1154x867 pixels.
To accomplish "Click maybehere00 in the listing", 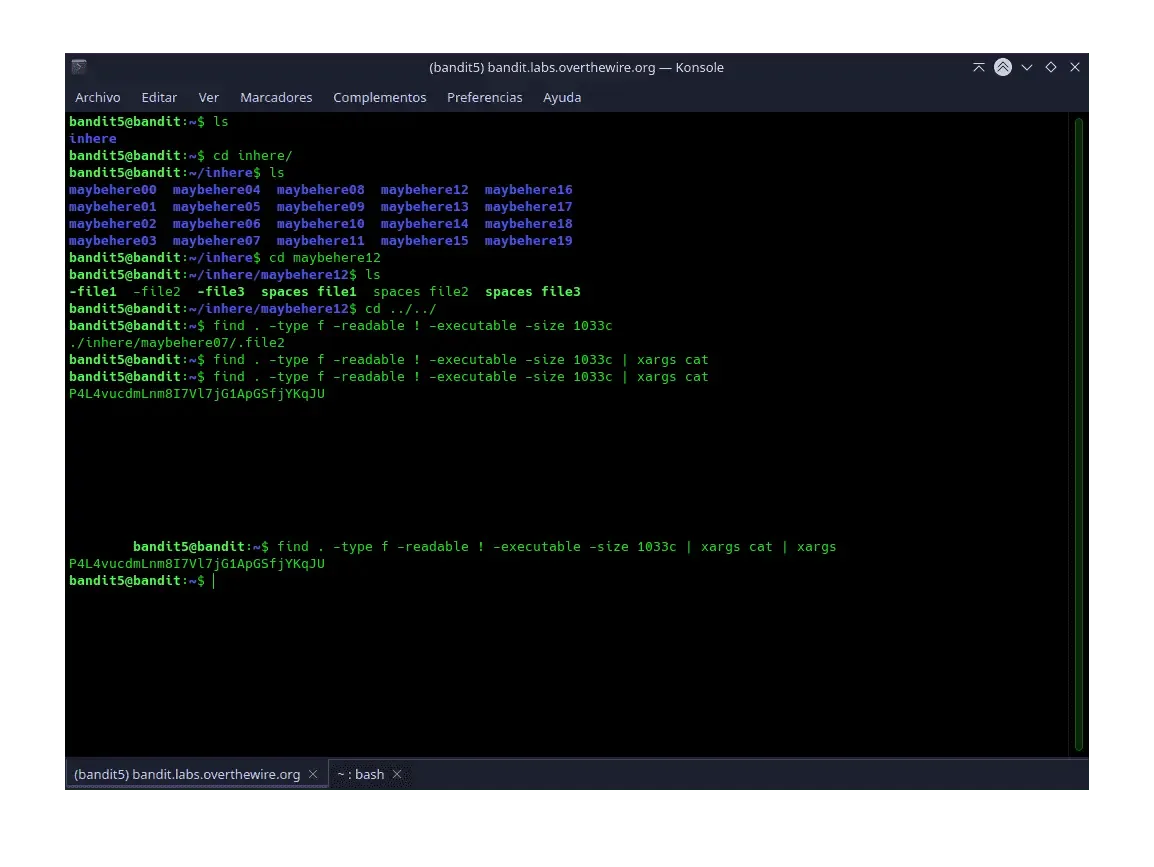I will tap(113, 190).
